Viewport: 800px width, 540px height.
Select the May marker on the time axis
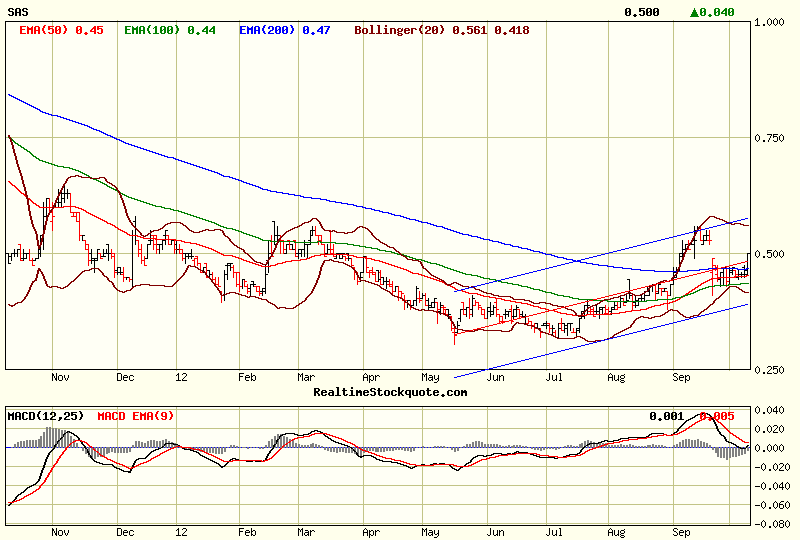430,378
